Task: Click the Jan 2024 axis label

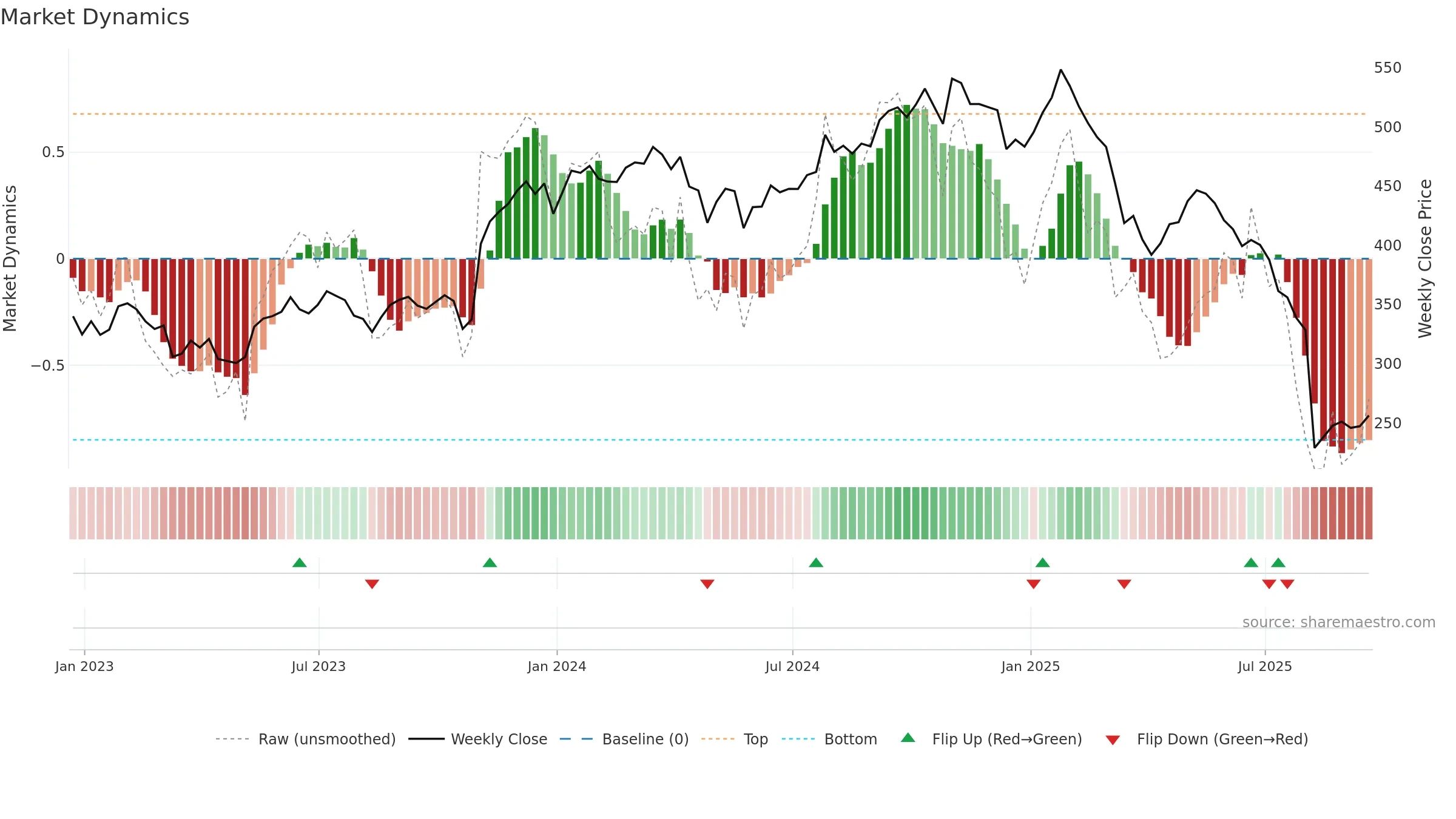Action: (557, 666)
